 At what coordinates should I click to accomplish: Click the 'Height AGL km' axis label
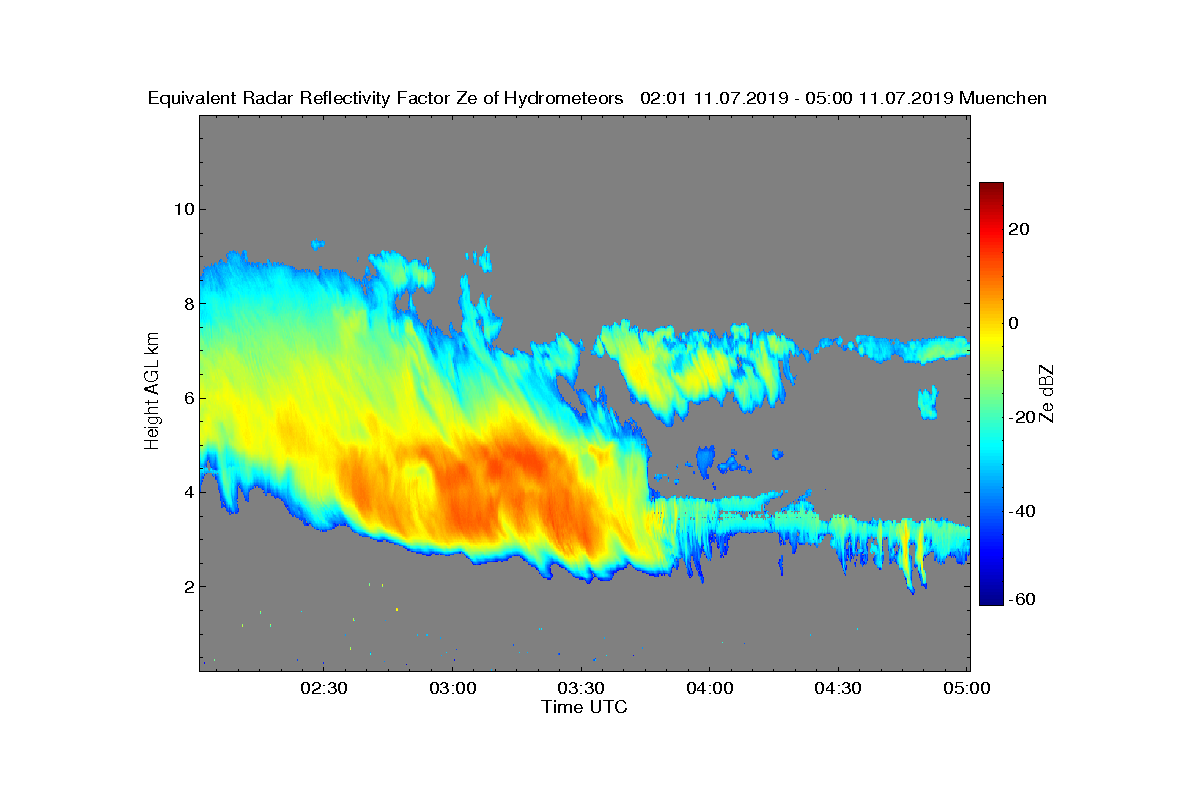click(x=152, y=392)
